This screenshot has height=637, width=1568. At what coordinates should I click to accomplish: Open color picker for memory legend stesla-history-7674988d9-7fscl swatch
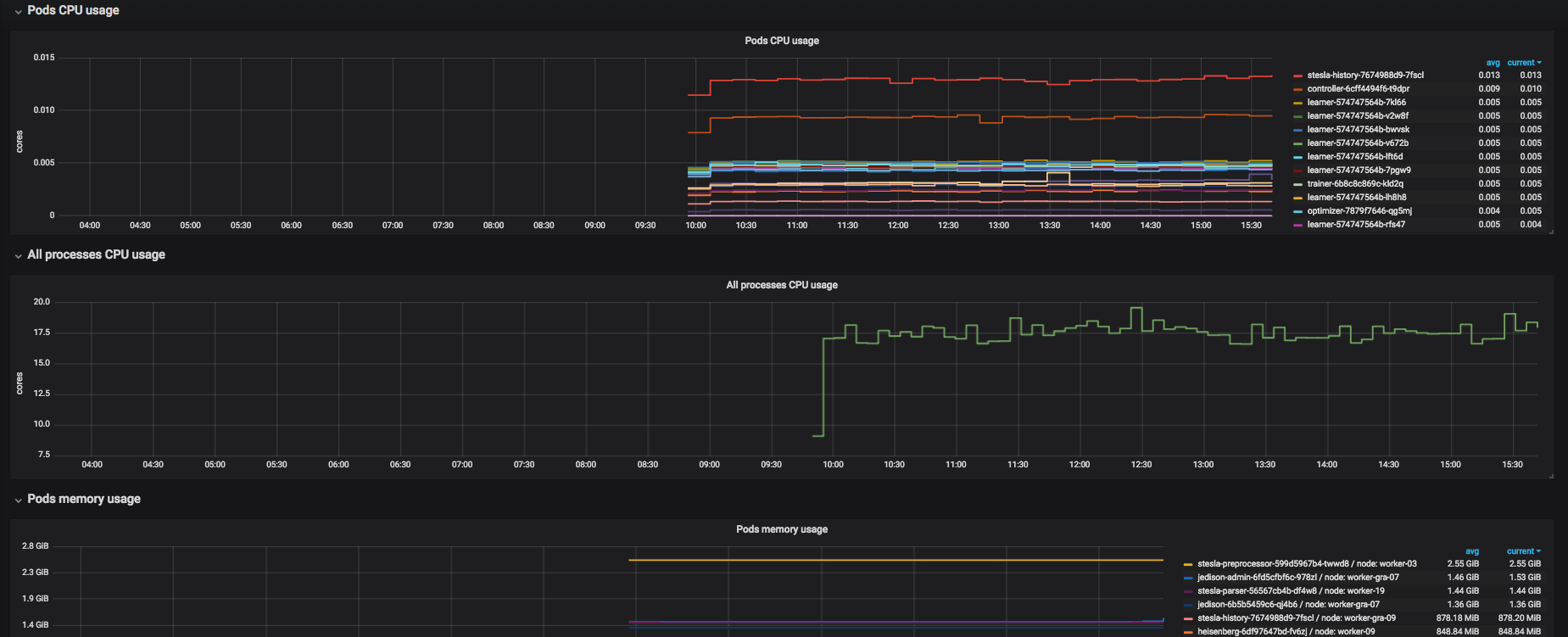point(1188,618)
